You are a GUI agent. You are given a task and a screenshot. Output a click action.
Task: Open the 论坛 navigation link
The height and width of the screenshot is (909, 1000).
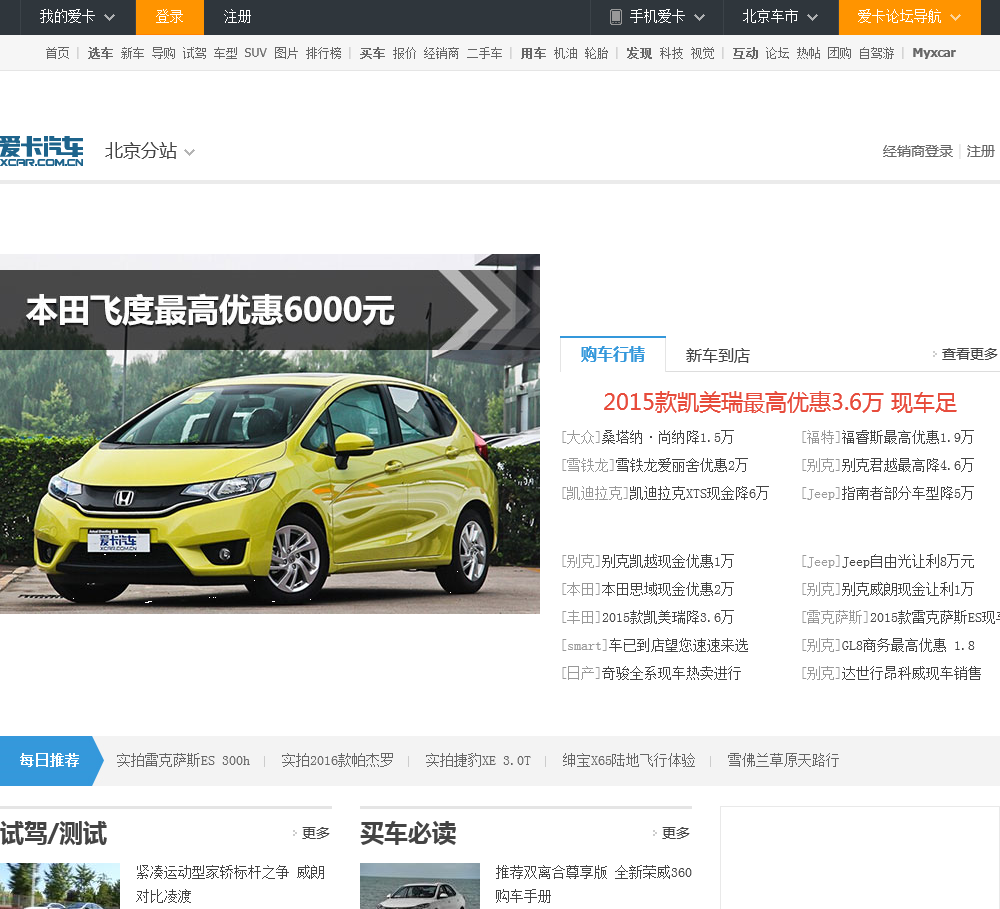(777, 53)
